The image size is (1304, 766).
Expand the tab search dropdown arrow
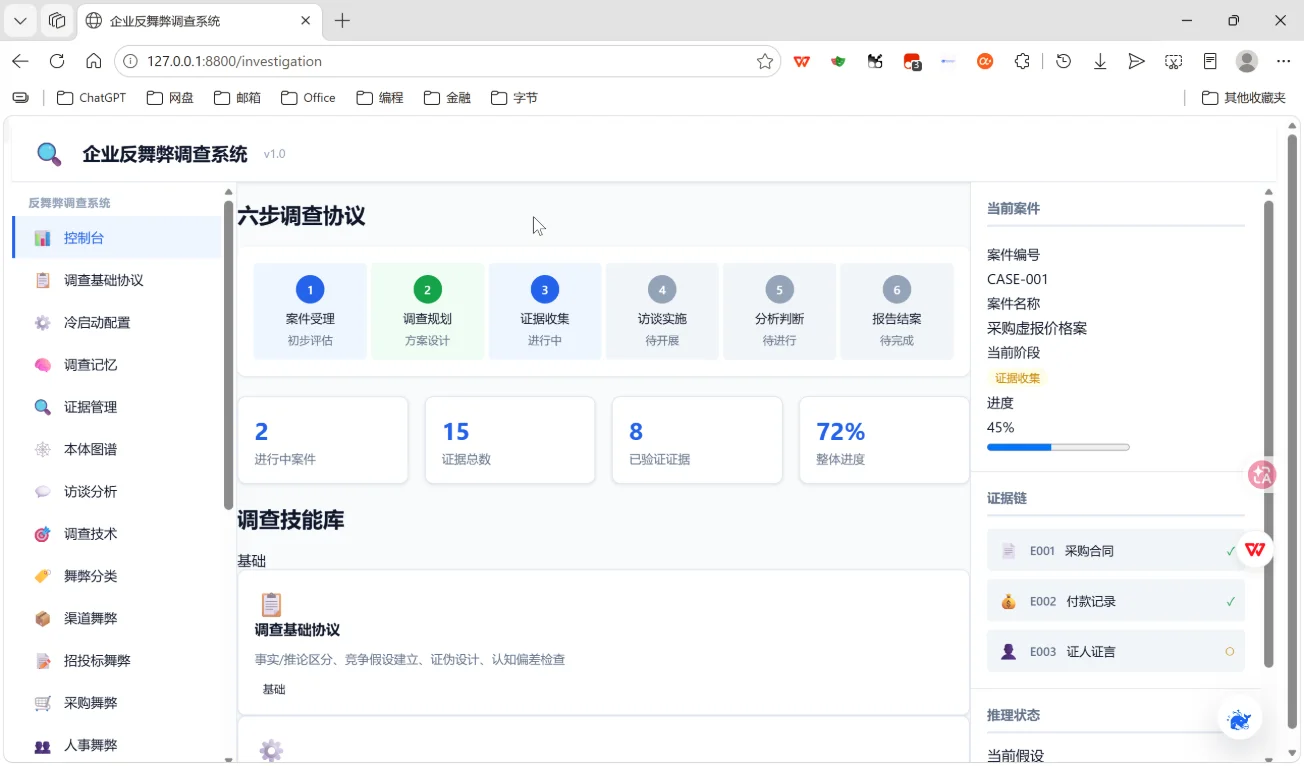(x=20, y=20)
